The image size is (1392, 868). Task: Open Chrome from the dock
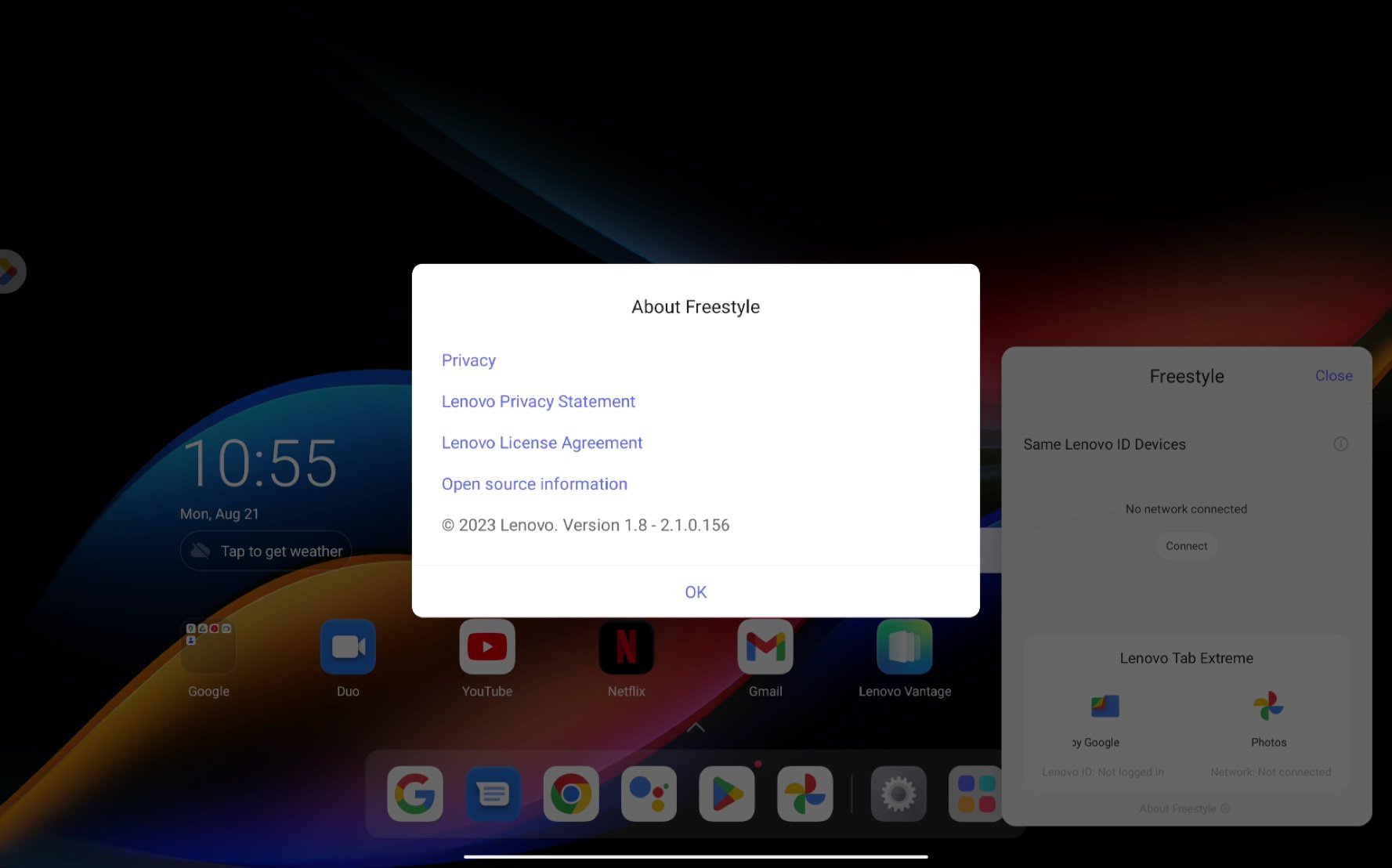[x=571, y=794]
